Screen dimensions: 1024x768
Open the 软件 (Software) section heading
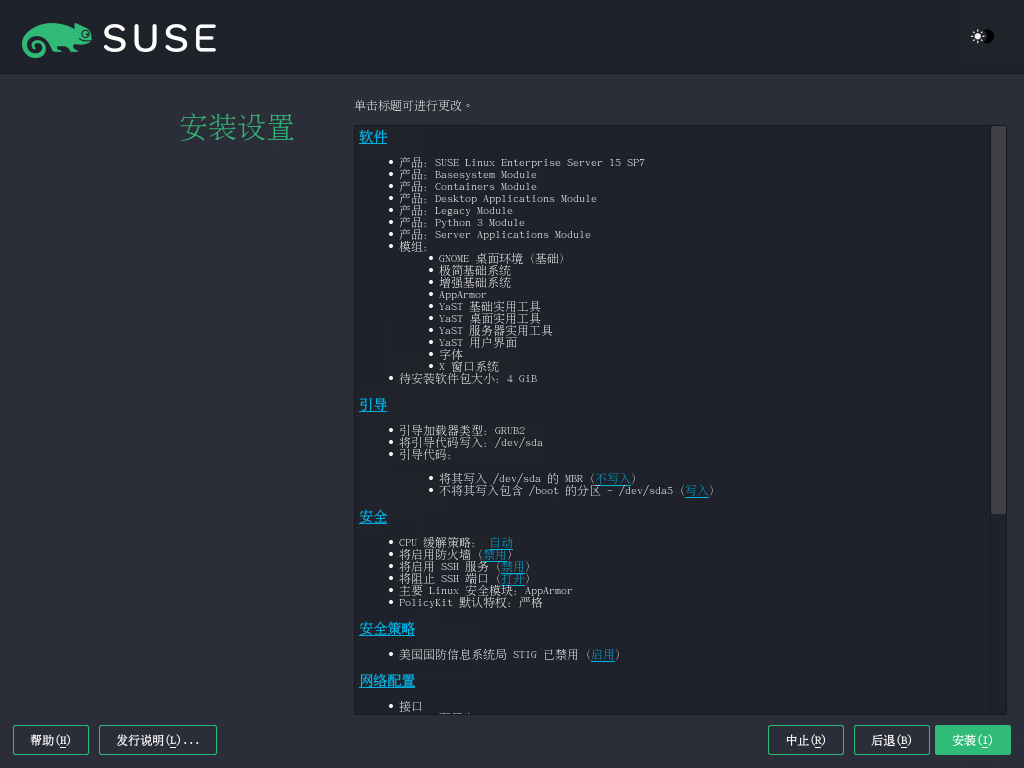click(x=373, y=137)
